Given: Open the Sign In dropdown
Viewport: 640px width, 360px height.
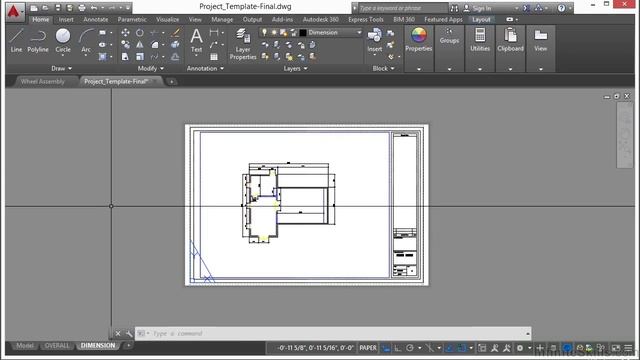Looking at the screenshot, I should [x=516, y=8].
